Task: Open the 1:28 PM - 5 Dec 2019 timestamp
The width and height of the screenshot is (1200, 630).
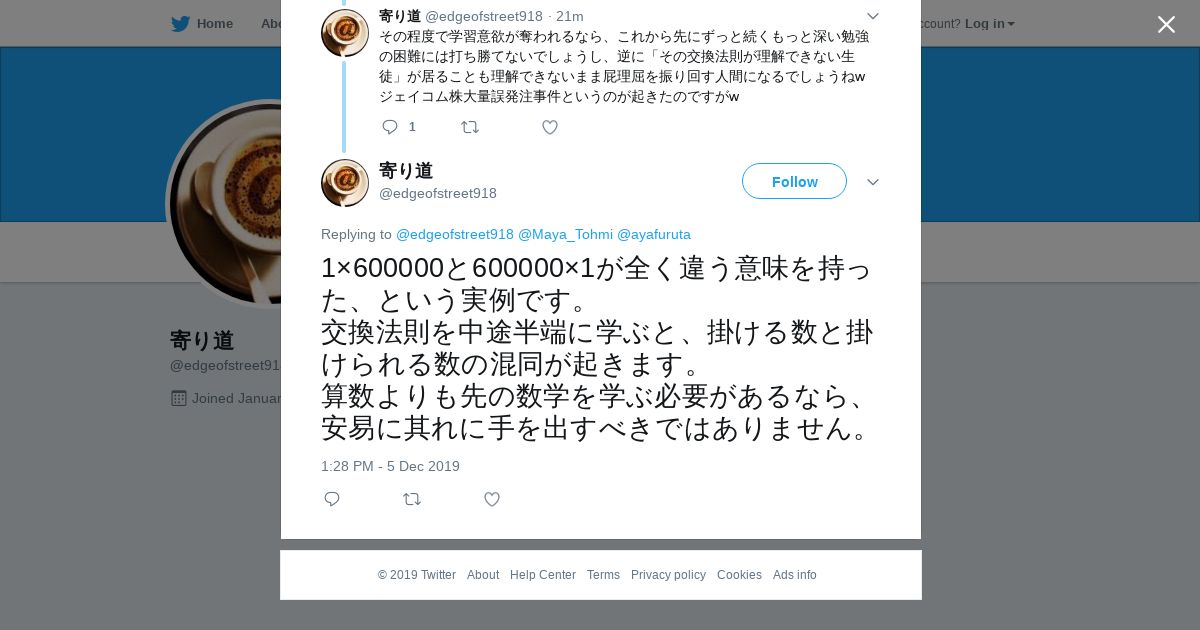Action: tap(390, 466)
